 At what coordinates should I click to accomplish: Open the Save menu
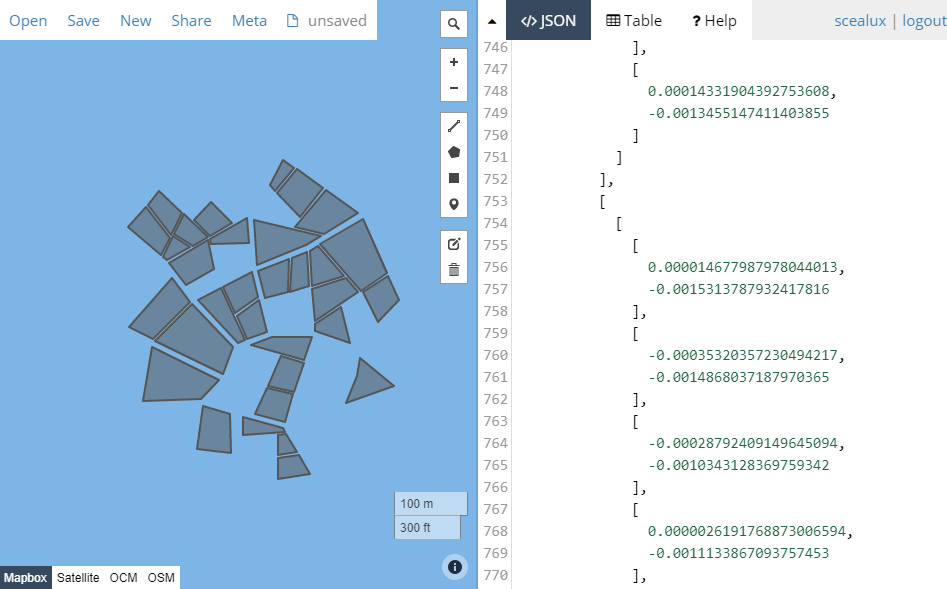click(83, 21)
